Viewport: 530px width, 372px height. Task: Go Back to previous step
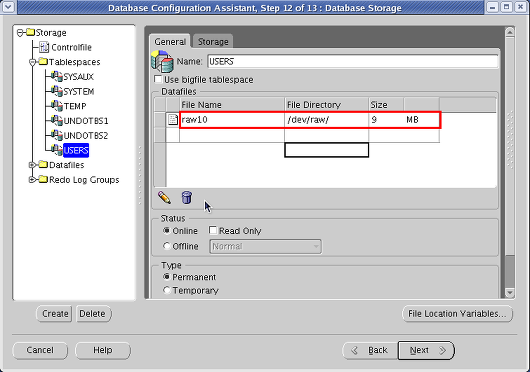point(370,350)
